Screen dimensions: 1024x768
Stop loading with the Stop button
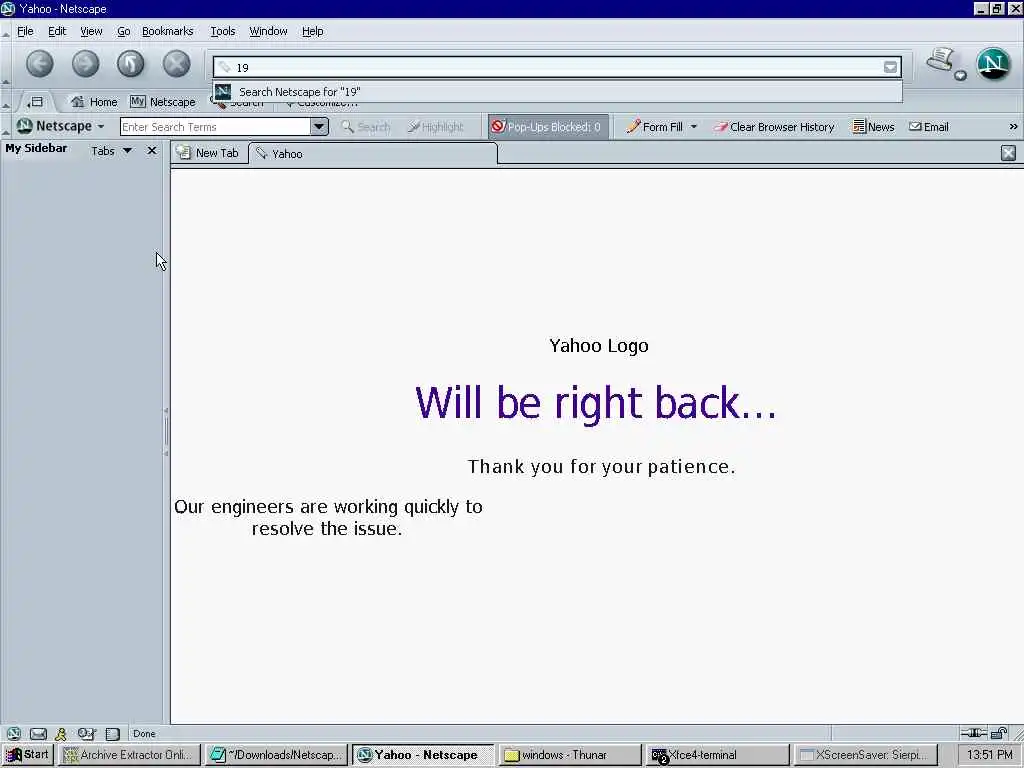(176, 64)
